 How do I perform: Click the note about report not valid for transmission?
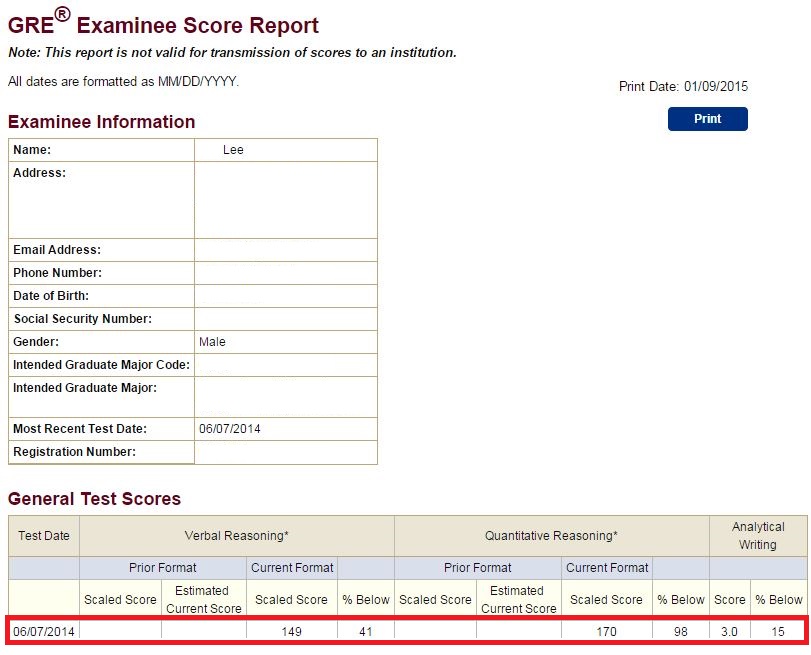click(232, 53)
